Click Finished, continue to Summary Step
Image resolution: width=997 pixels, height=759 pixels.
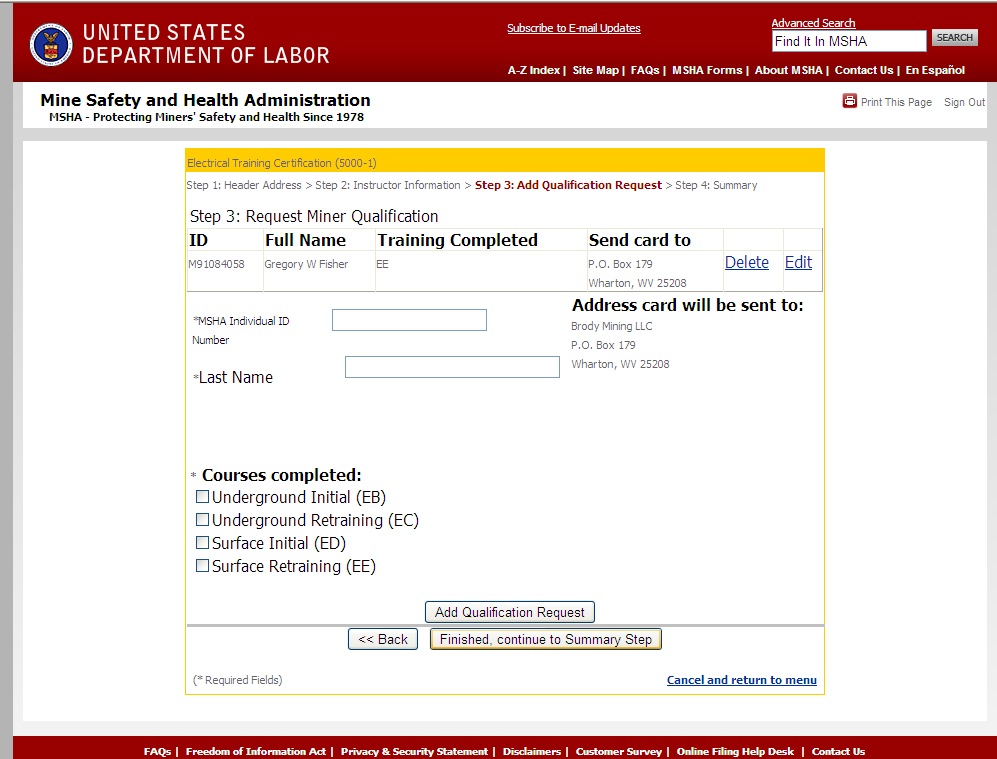[x=546, y=639]
